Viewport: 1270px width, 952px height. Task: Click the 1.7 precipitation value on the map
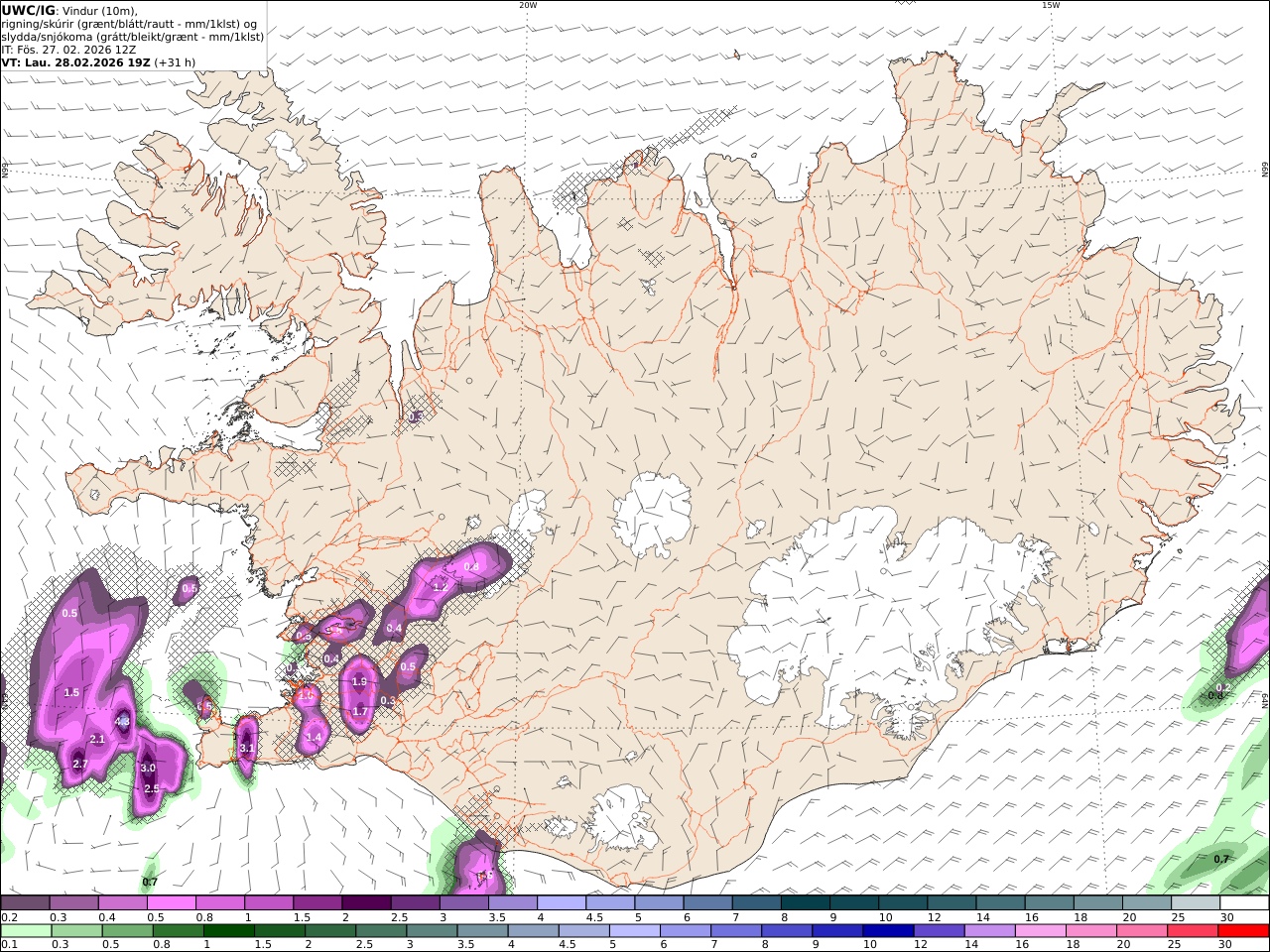click(x=360, y=712)
